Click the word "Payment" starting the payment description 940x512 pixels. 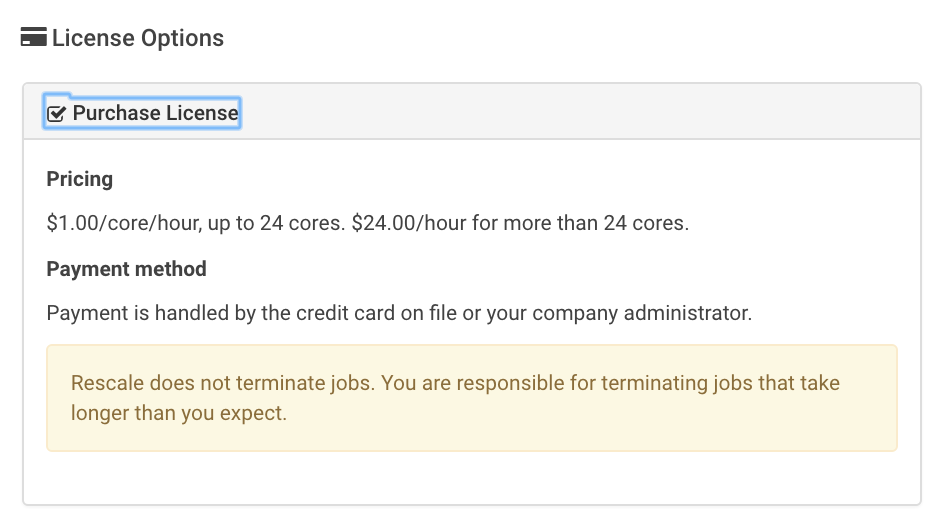[84, 313]
